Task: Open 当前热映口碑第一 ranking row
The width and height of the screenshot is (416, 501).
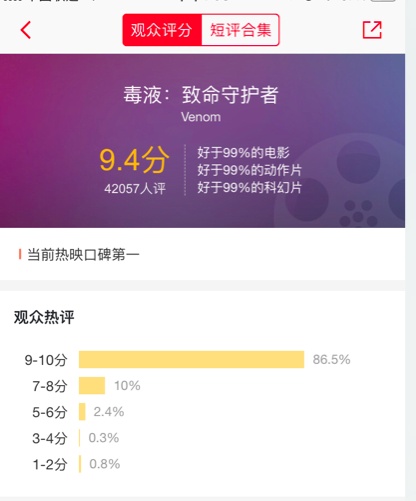Action: [202, 255]
